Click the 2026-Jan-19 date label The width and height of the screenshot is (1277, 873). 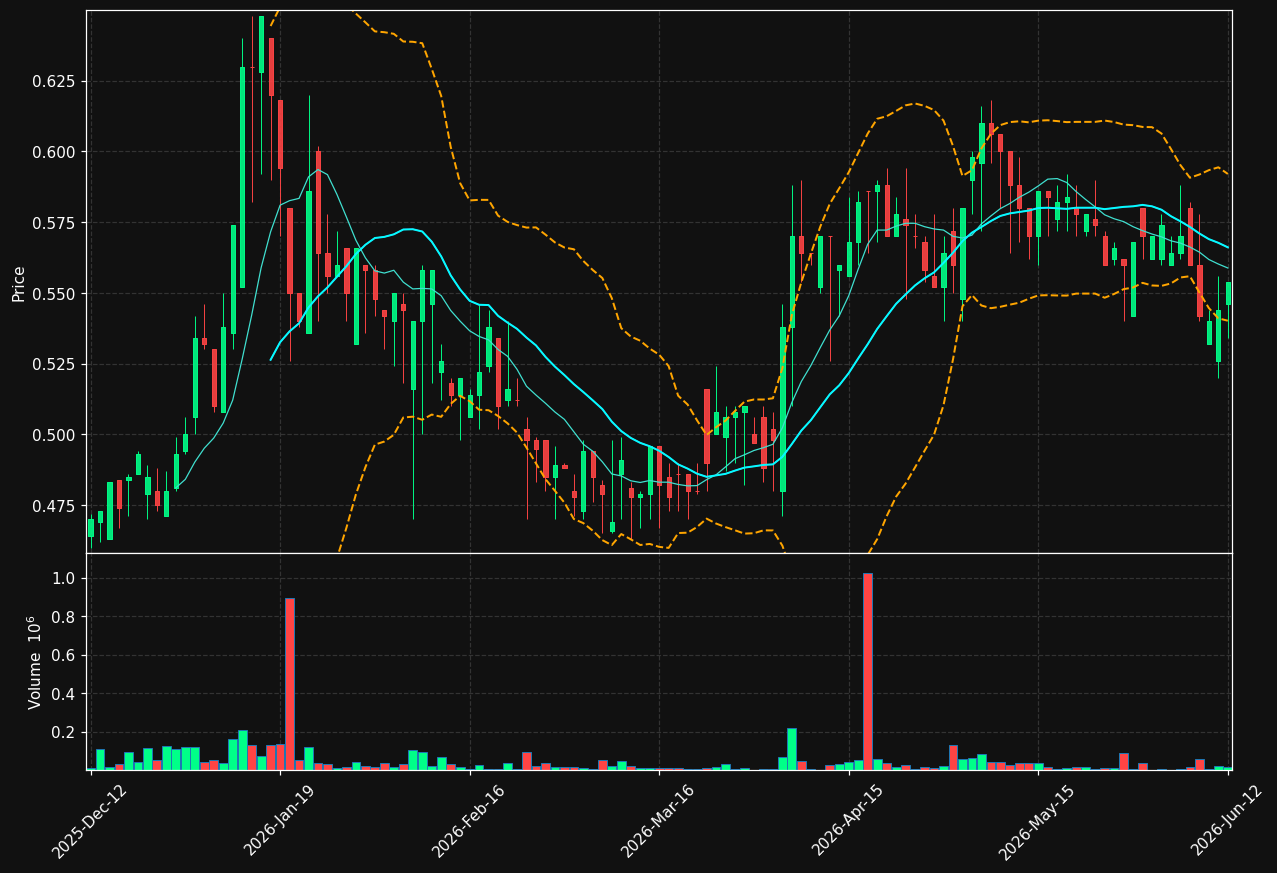click(x=279, y=821)
